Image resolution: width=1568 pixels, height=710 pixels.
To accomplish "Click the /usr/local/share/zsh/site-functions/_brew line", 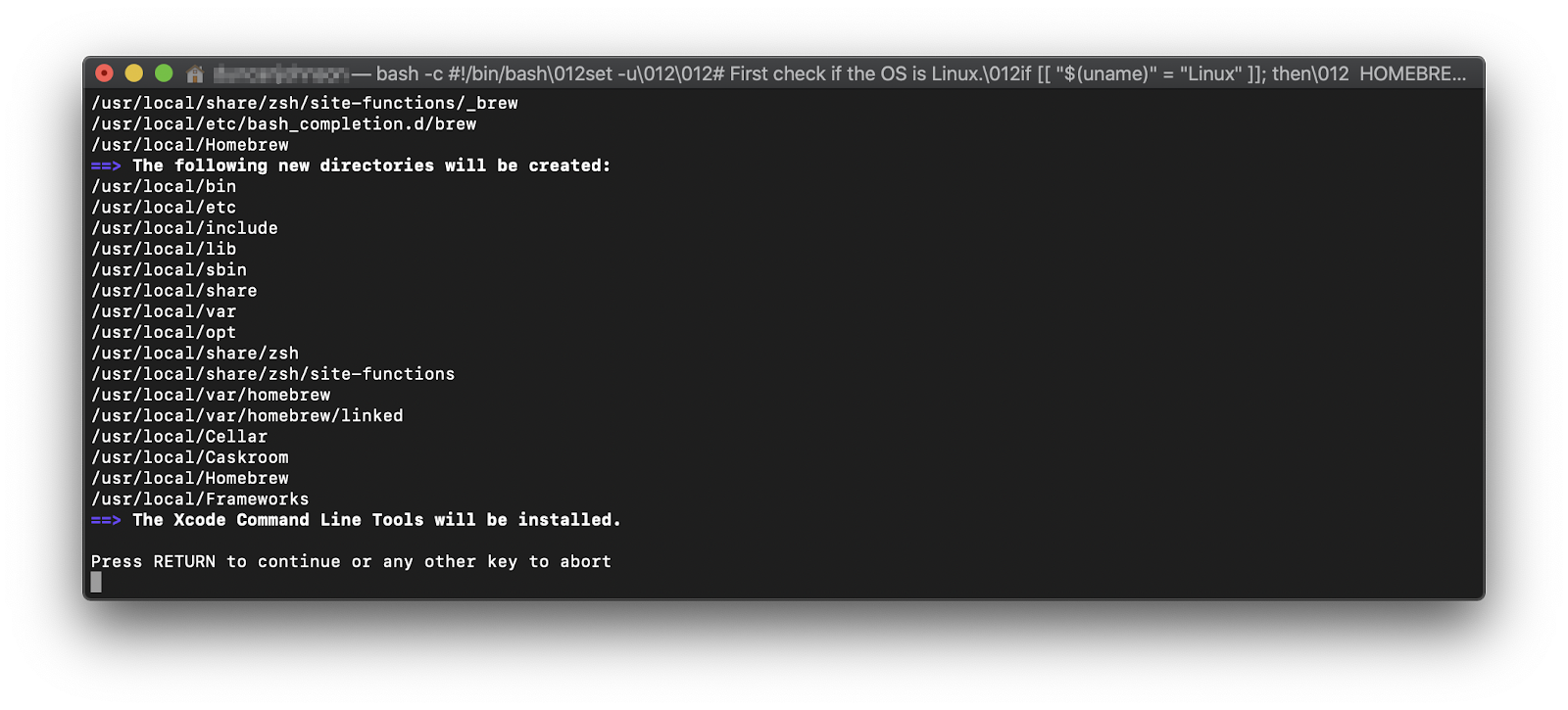I will tap(305, 103).
